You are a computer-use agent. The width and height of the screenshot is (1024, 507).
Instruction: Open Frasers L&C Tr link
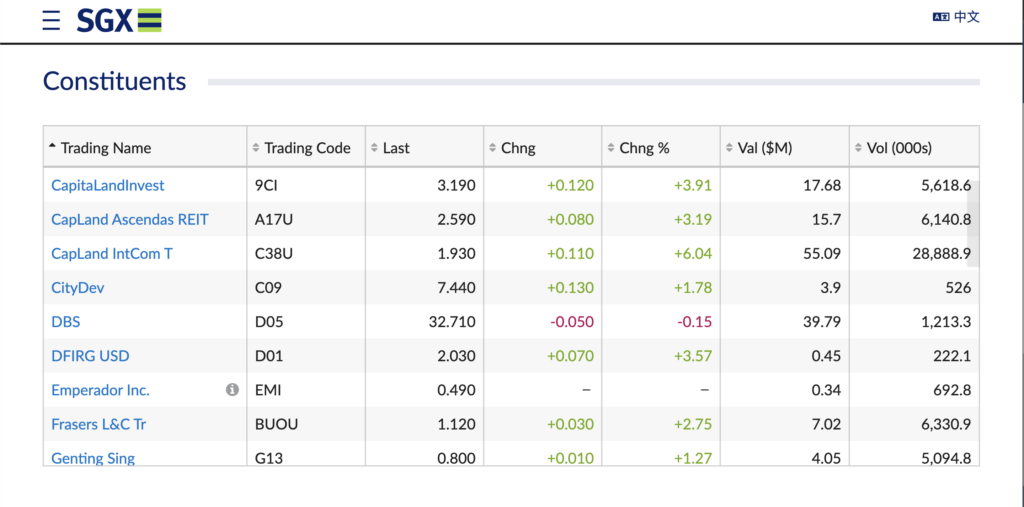tap(99, 424)
